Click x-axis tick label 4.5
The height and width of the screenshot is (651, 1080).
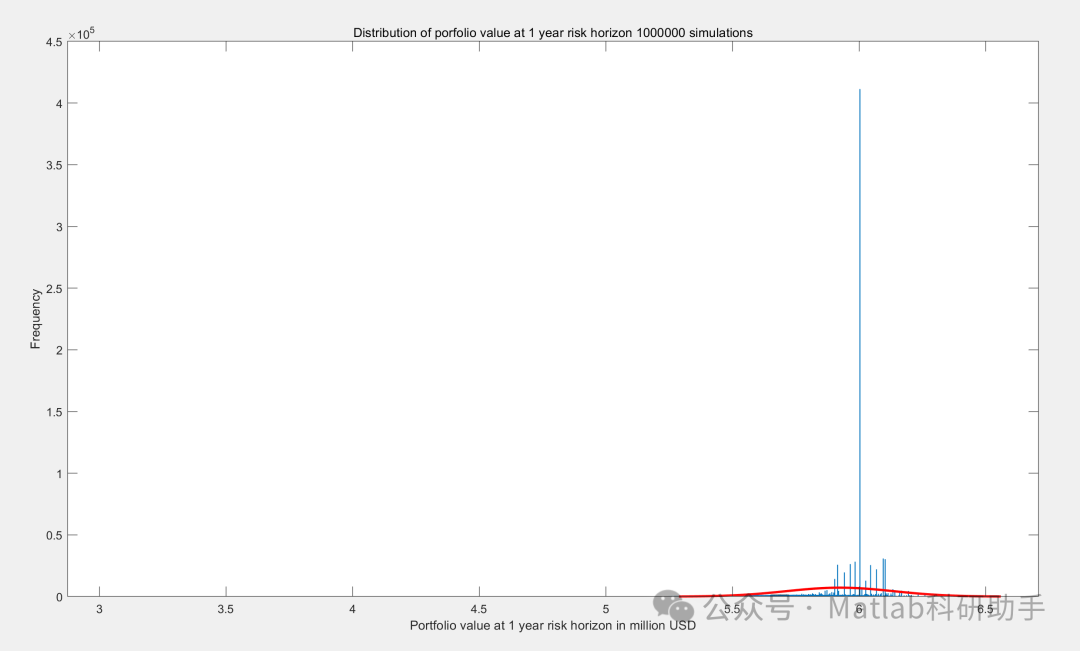(x=479, y=609)
